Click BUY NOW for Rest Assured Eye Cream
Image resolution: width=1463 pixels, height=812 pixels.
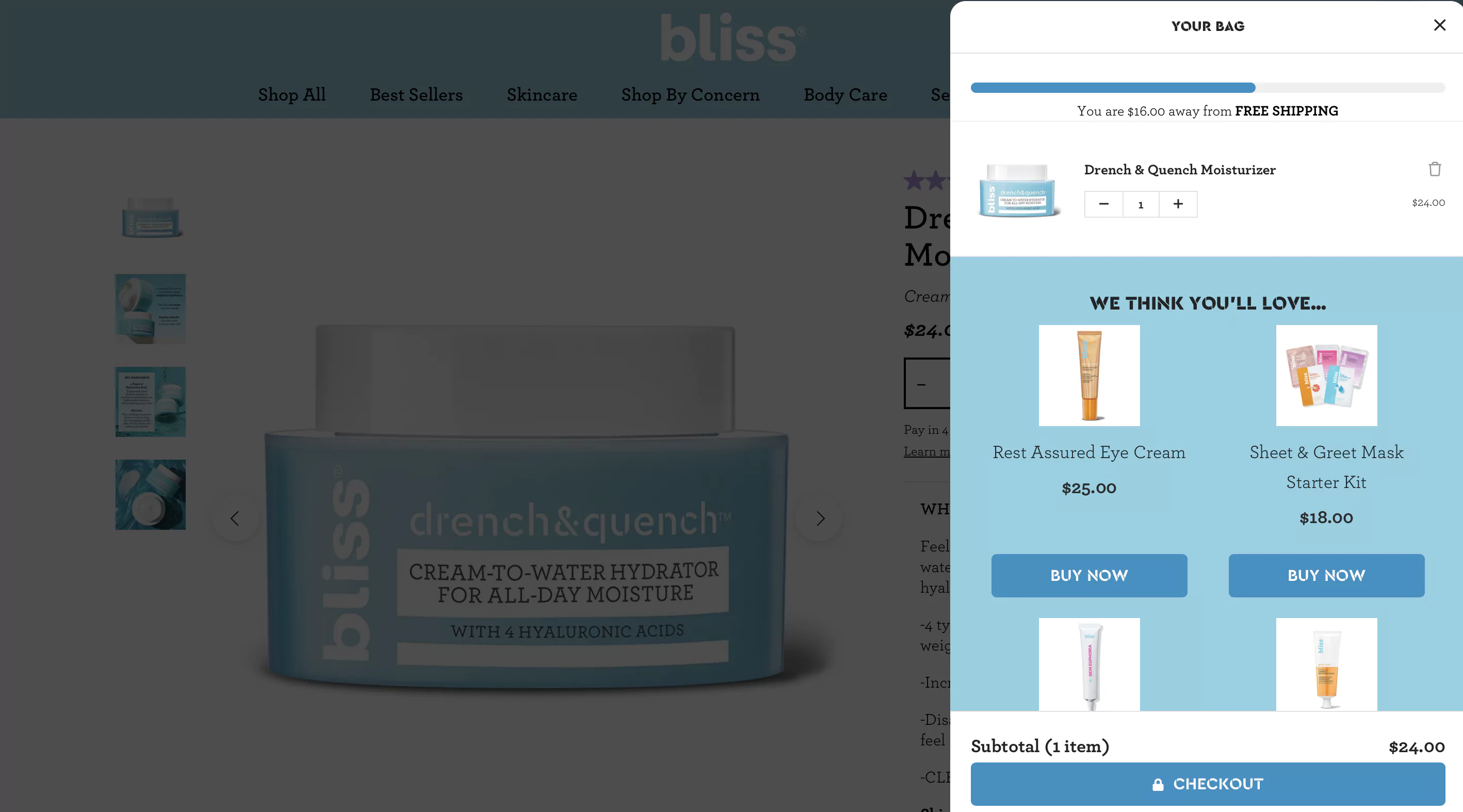tap(1089, 575)
